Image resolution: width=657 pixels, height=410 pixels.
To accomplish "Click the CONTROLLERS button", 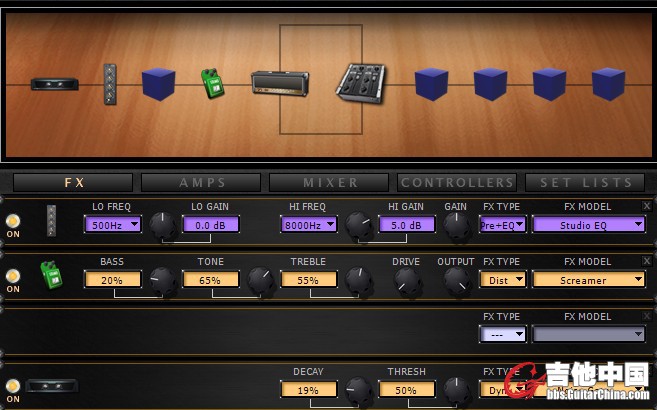I will pyautogui.click(x=457, y=183).
